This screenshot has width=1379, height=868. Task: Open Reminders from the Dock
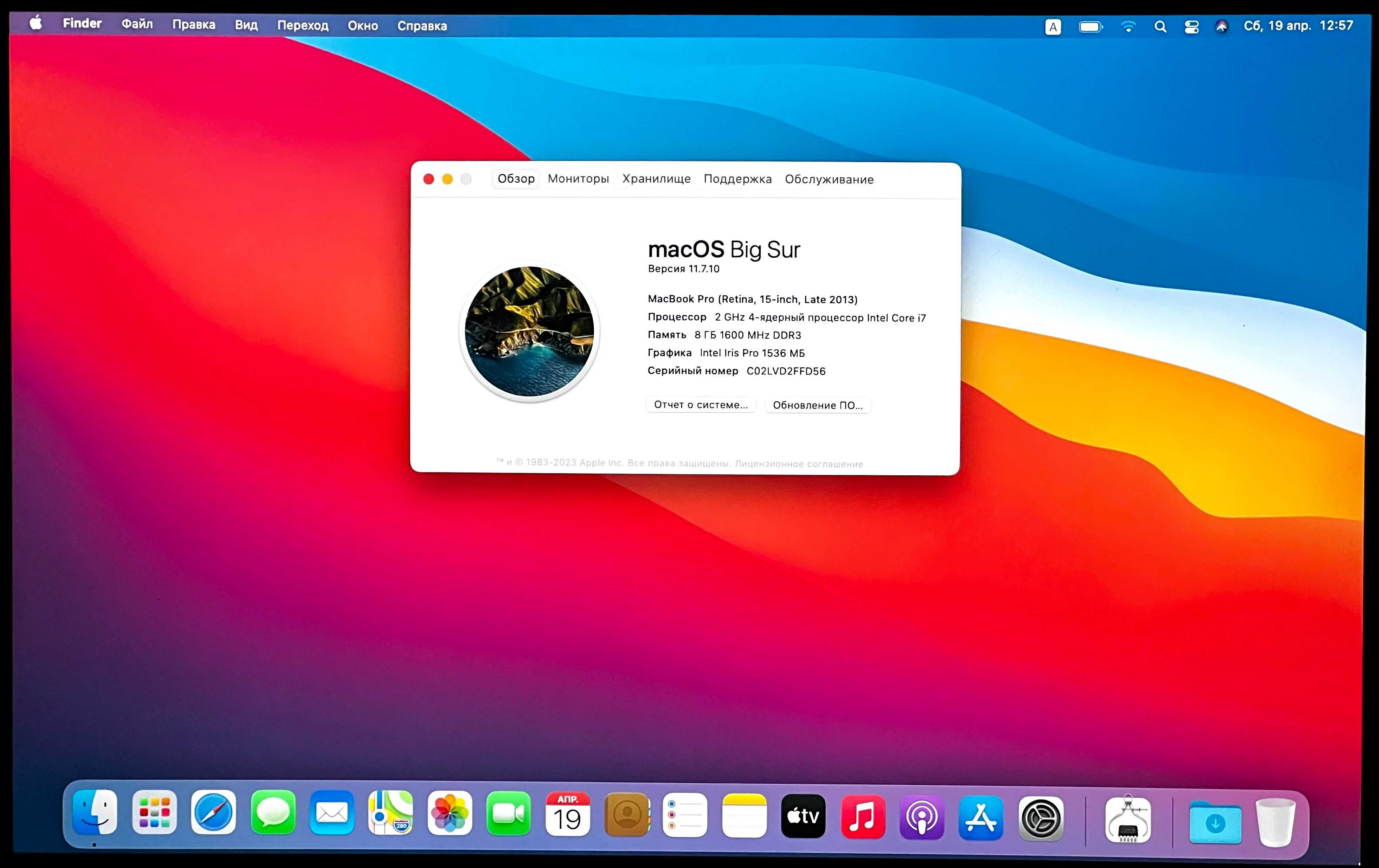tap(685, 815)
